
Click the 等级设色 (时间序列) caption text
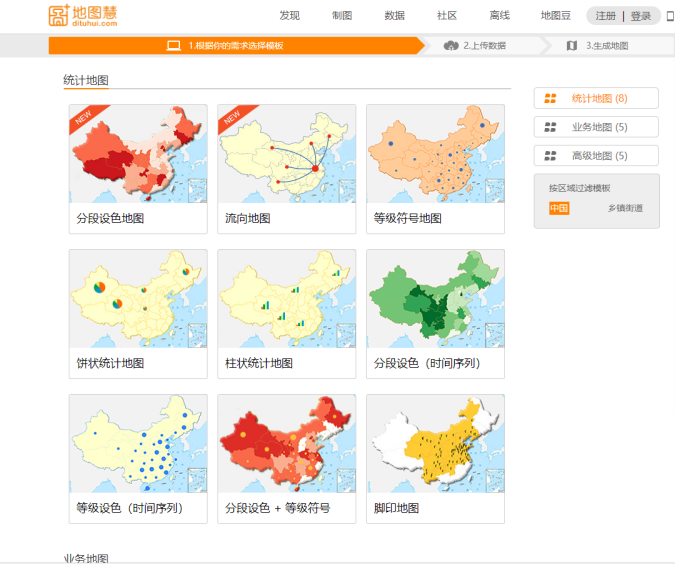pyautogui.click(x=130, y=508)
